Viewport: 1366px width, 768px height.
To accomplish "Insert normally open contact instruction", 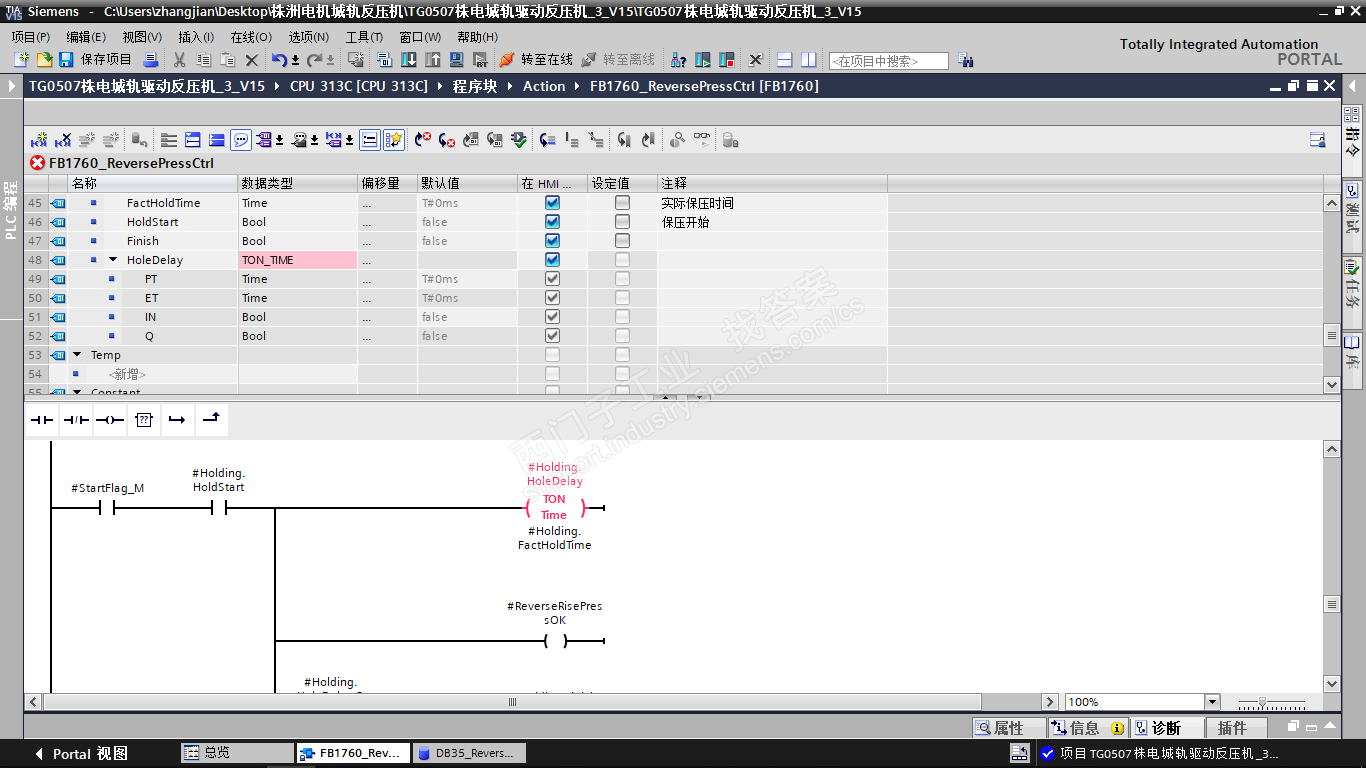I will [42, 420].
